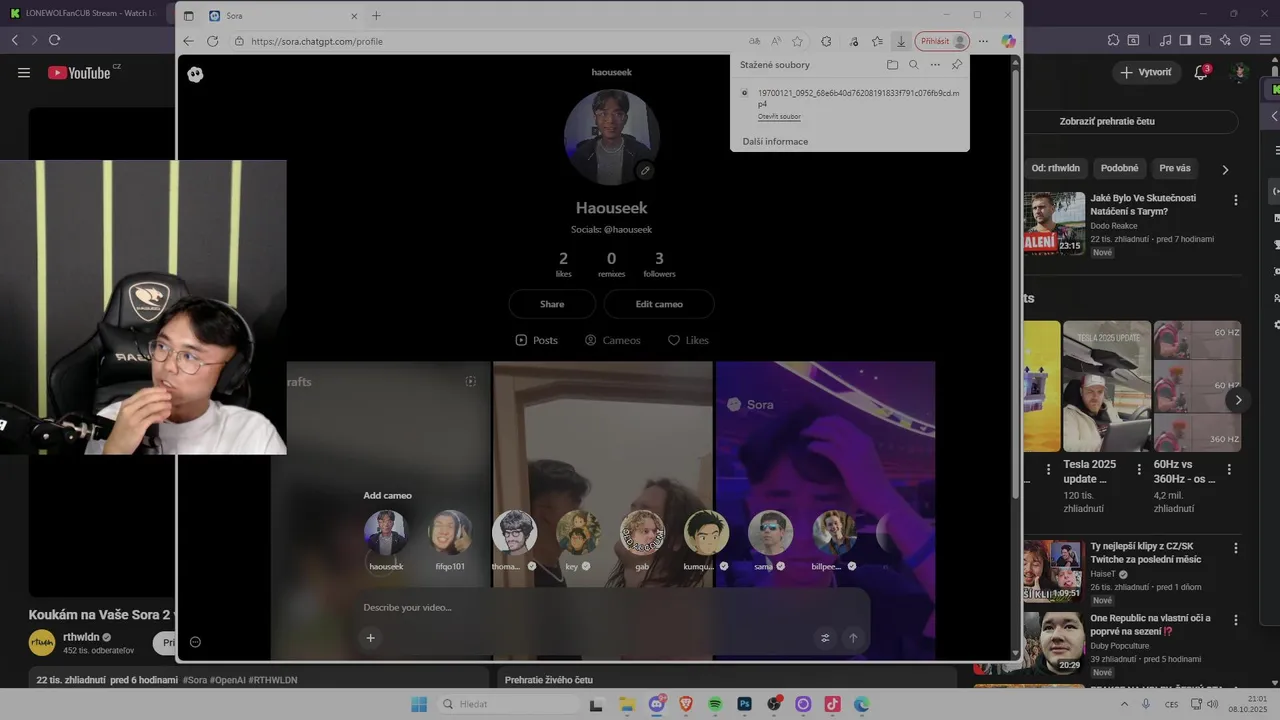Open File Explorer from the taskbar
This screenshot has width=1280, height=720.
pyautogui.click(x=627, y=704)
